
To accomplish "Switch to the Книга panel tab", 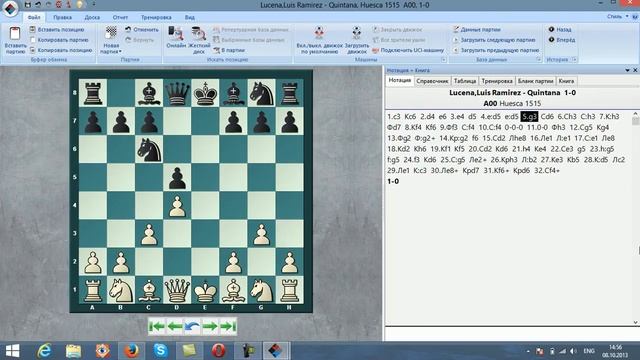I will point(566,81).
